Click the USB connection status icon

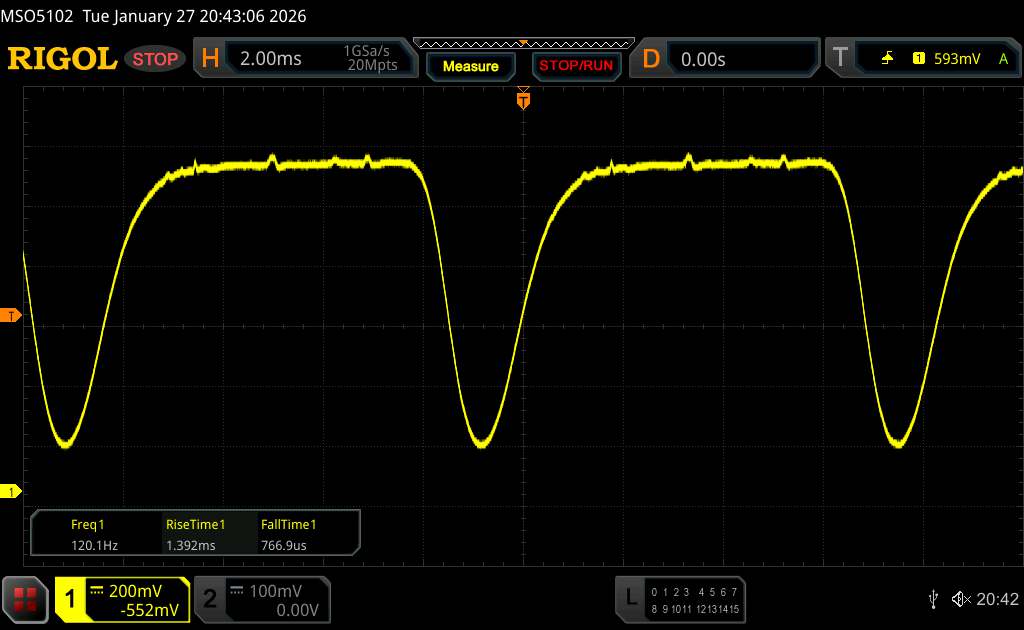933,599
